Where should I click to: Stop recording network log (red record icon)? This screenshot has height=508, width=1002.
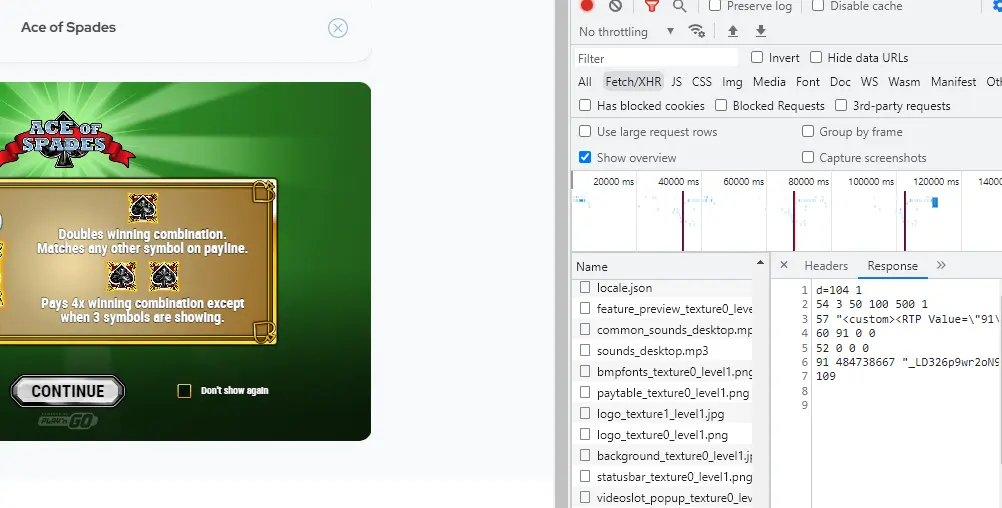587,6
